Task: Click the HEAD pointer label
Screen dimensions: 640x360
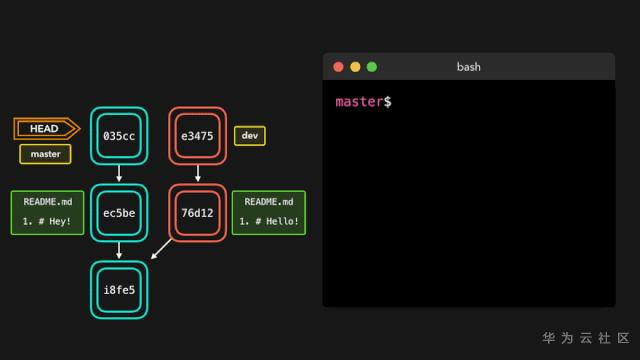Action: (x=46, y=129)
